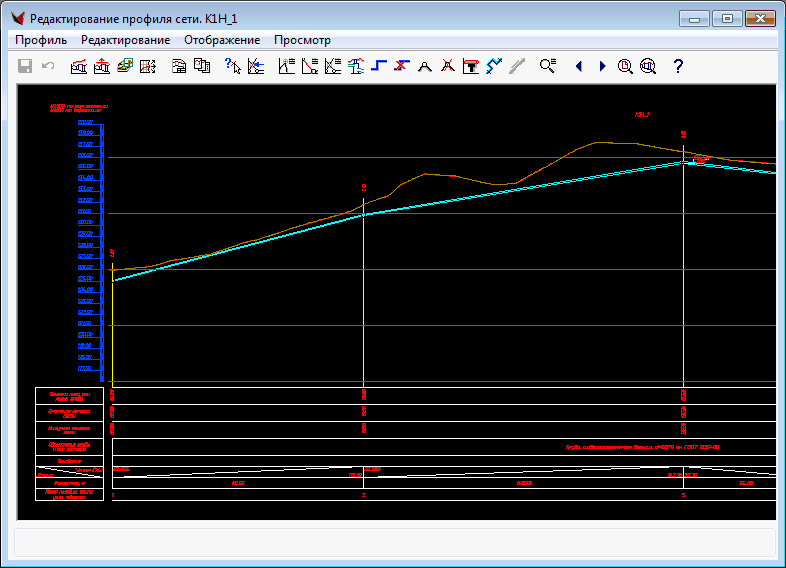The image size is (786, 568).
Task: Click the blue right arrow toolbar icon
Action: (602, 66)
